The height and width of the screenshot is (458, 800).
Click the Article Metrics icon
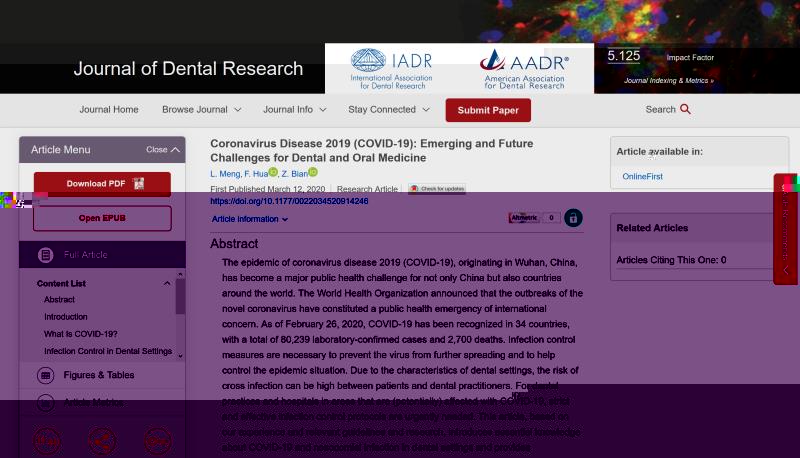point(45,403)
